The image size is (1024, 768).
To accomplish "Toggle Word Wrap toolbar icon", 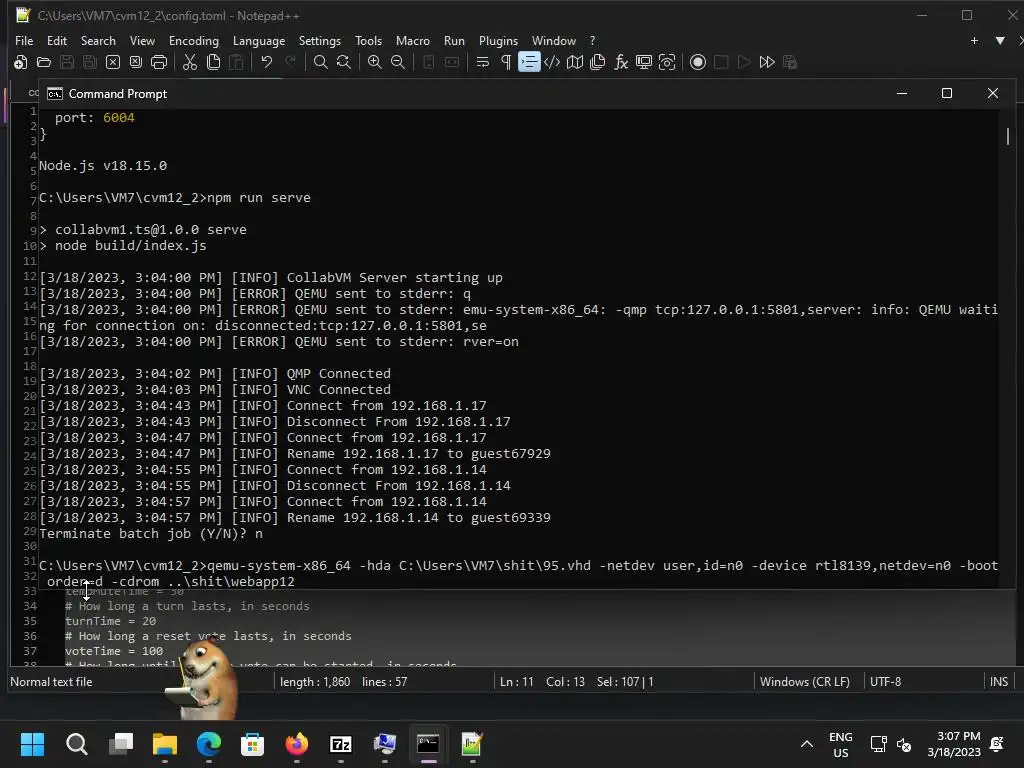I will point(483,62).
